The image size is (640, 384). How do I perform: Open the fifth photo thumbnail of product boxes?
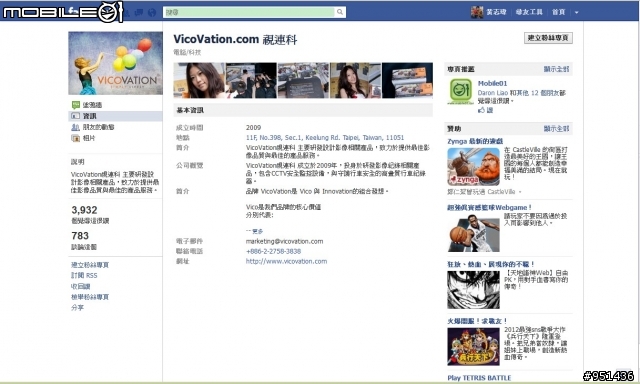point(407,80)
